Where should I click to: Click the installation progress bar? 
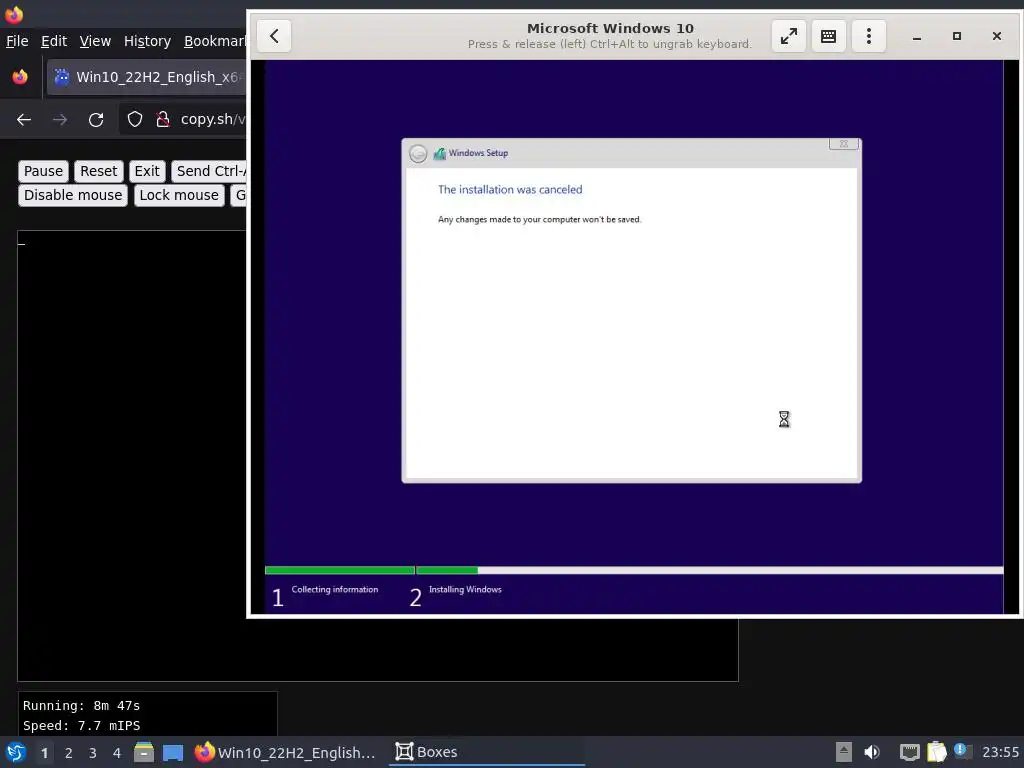[633, 570]
